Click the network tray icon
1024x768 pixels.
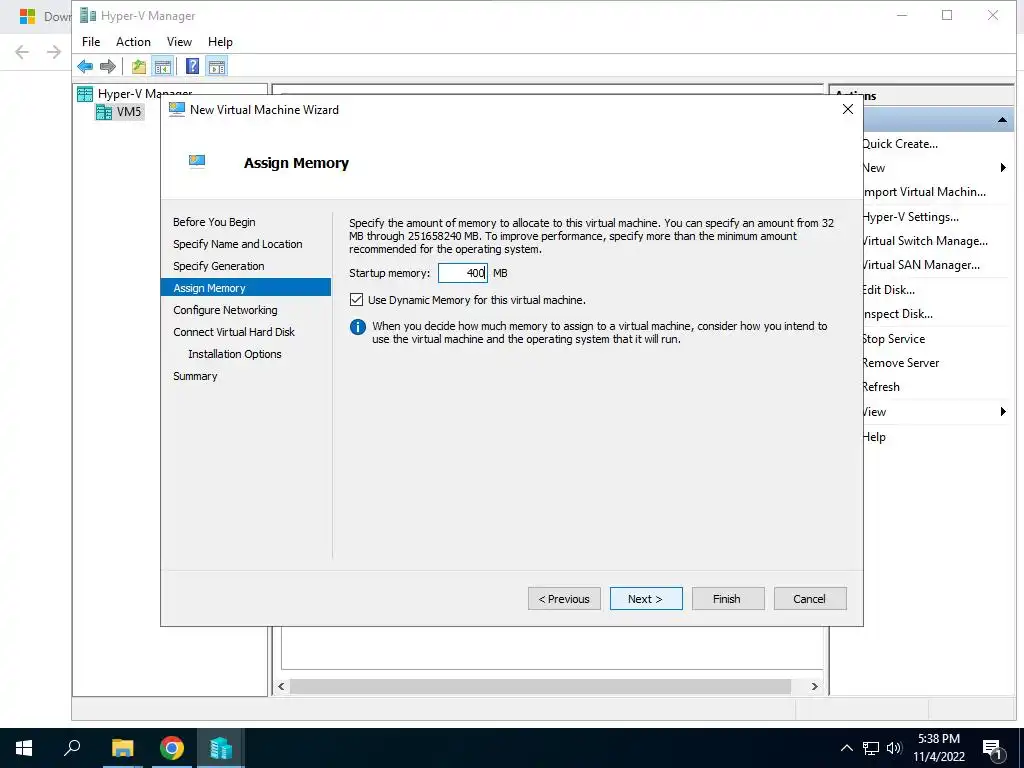coord(871,748)
